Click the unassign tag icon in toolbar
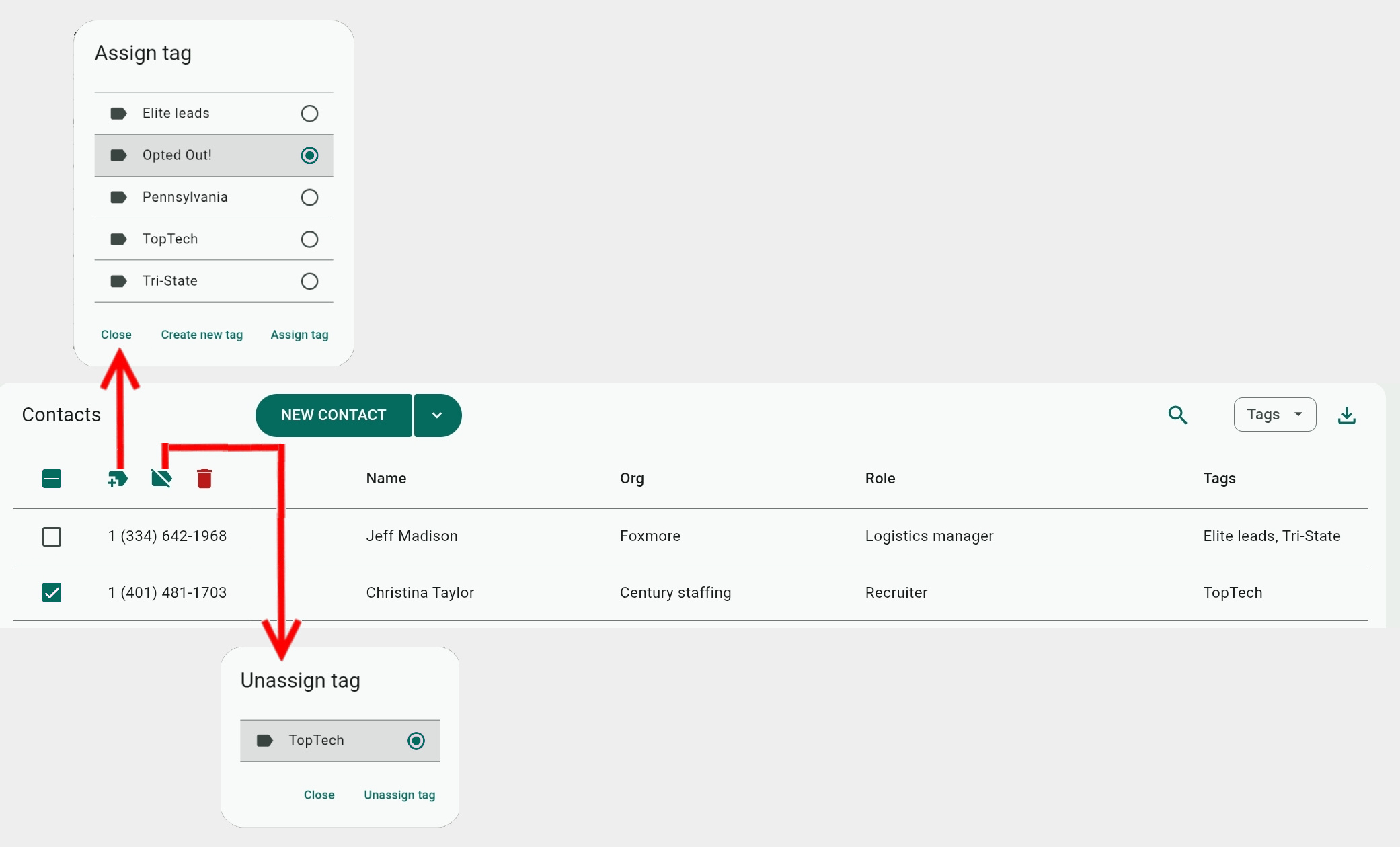The image size is (1400, 847). (161, 479)
